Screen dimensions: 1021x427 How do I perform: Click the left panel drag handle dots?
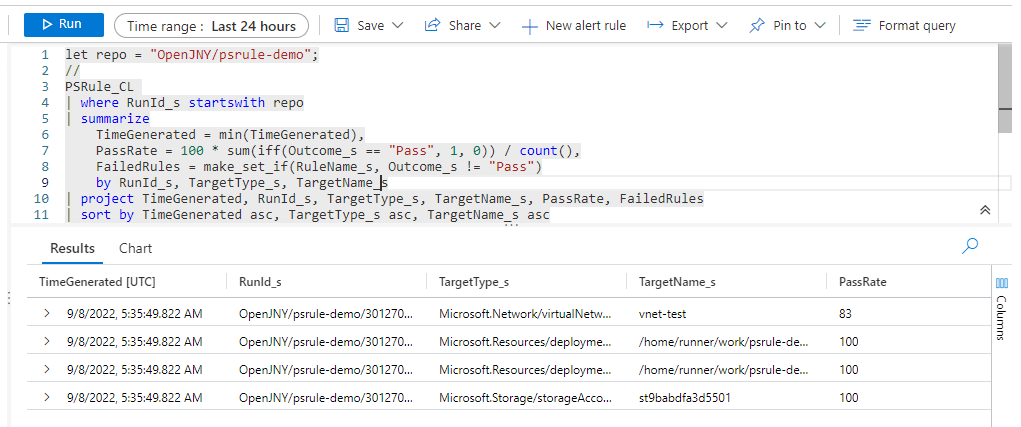[8, 298]
